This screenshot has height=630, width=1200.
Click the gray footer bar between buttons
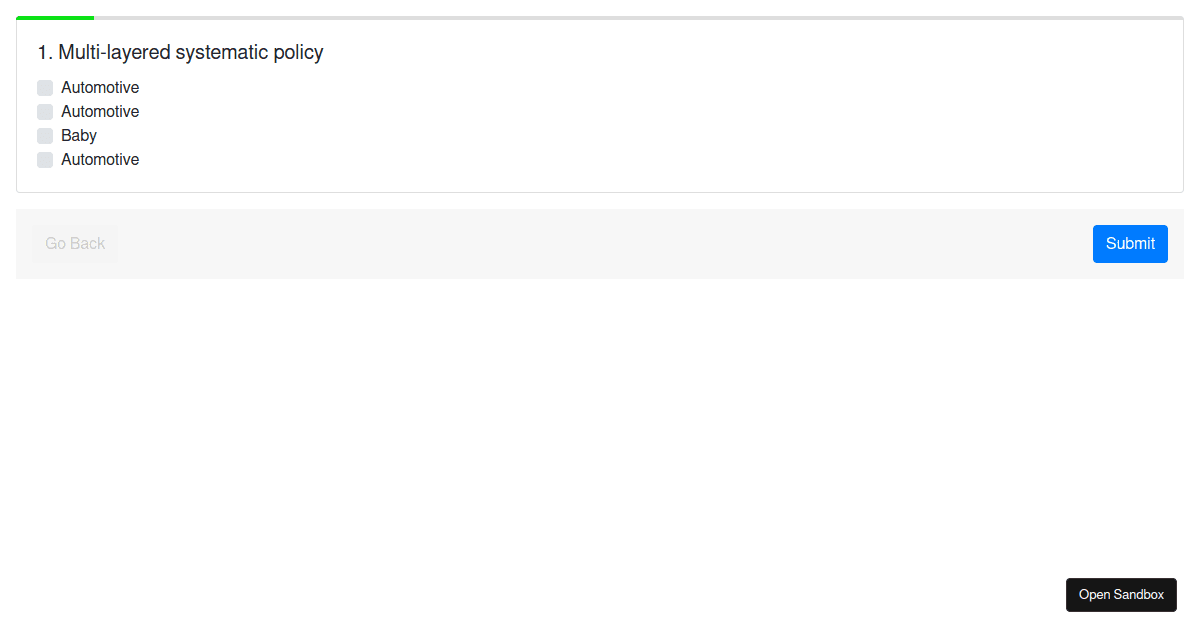coord(600,244)
